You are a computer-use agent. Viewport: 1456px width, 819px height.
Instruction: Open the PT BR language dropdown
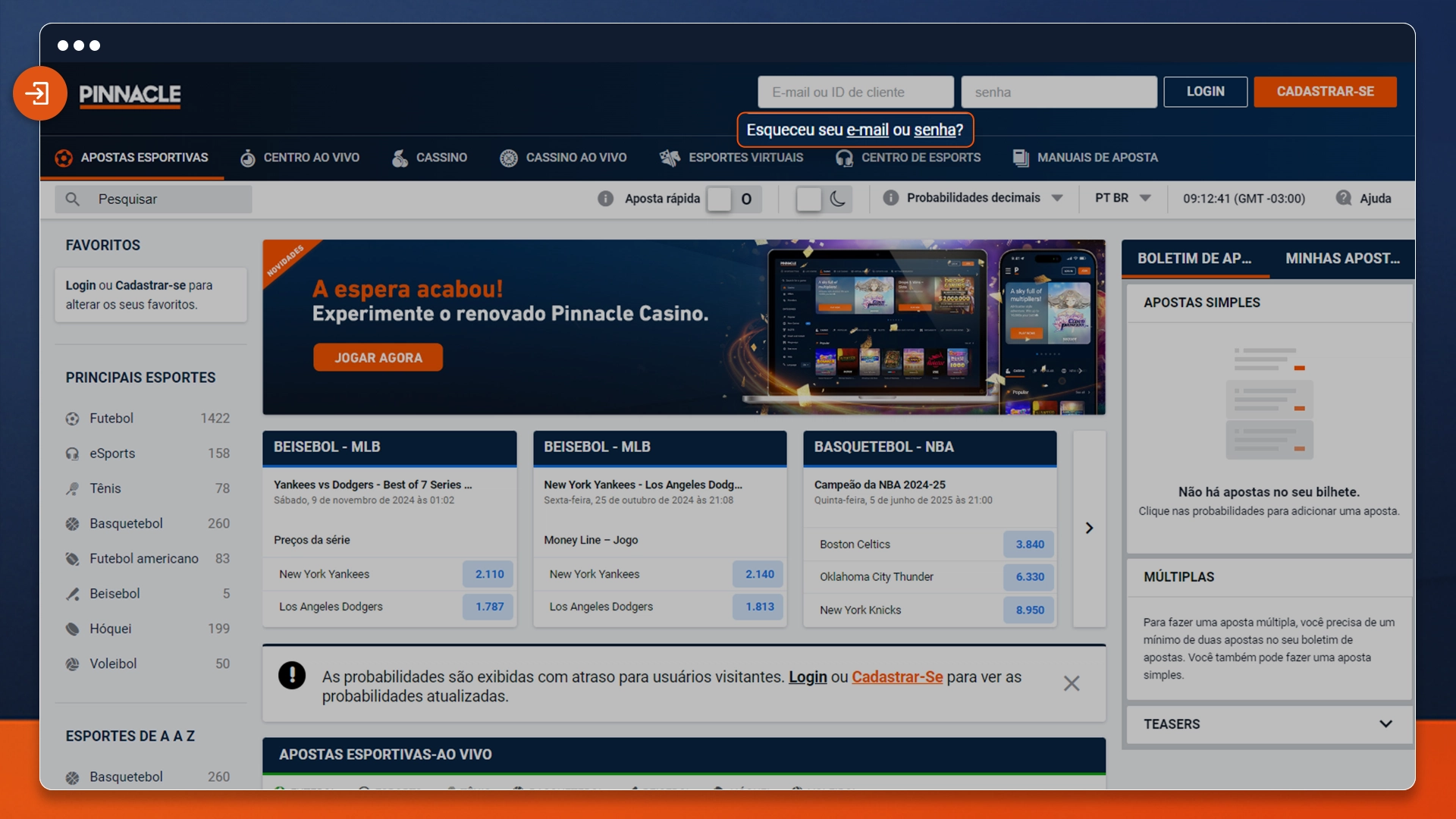1122,198
